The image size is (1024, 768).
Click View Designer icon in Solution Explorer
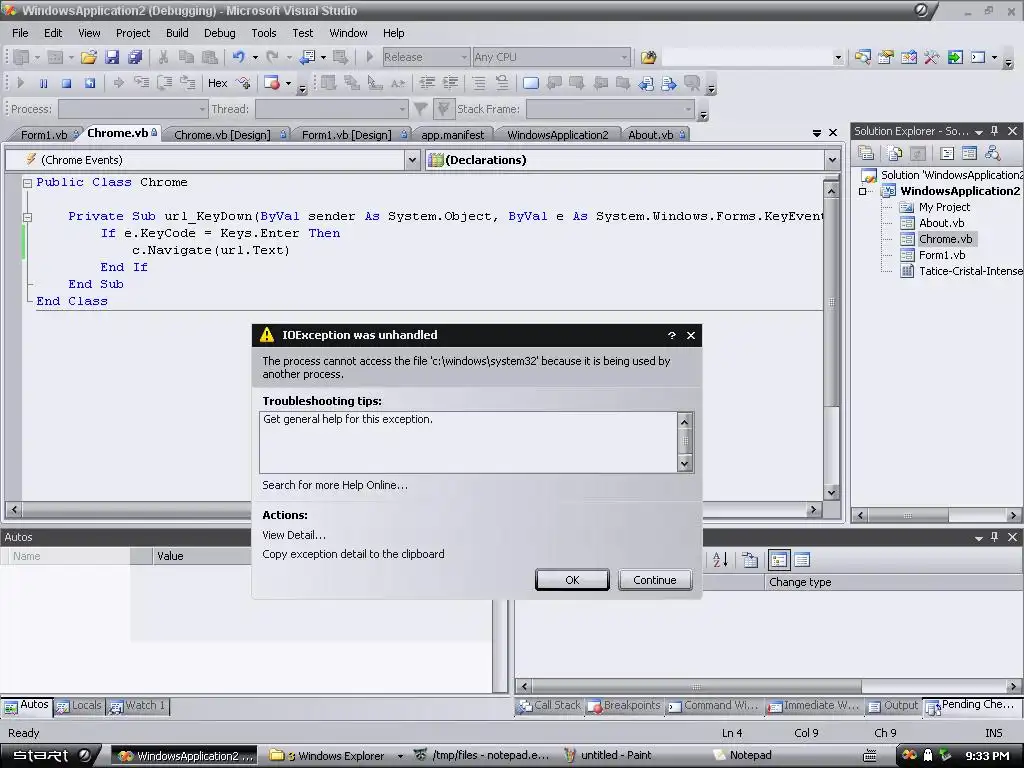969,153
